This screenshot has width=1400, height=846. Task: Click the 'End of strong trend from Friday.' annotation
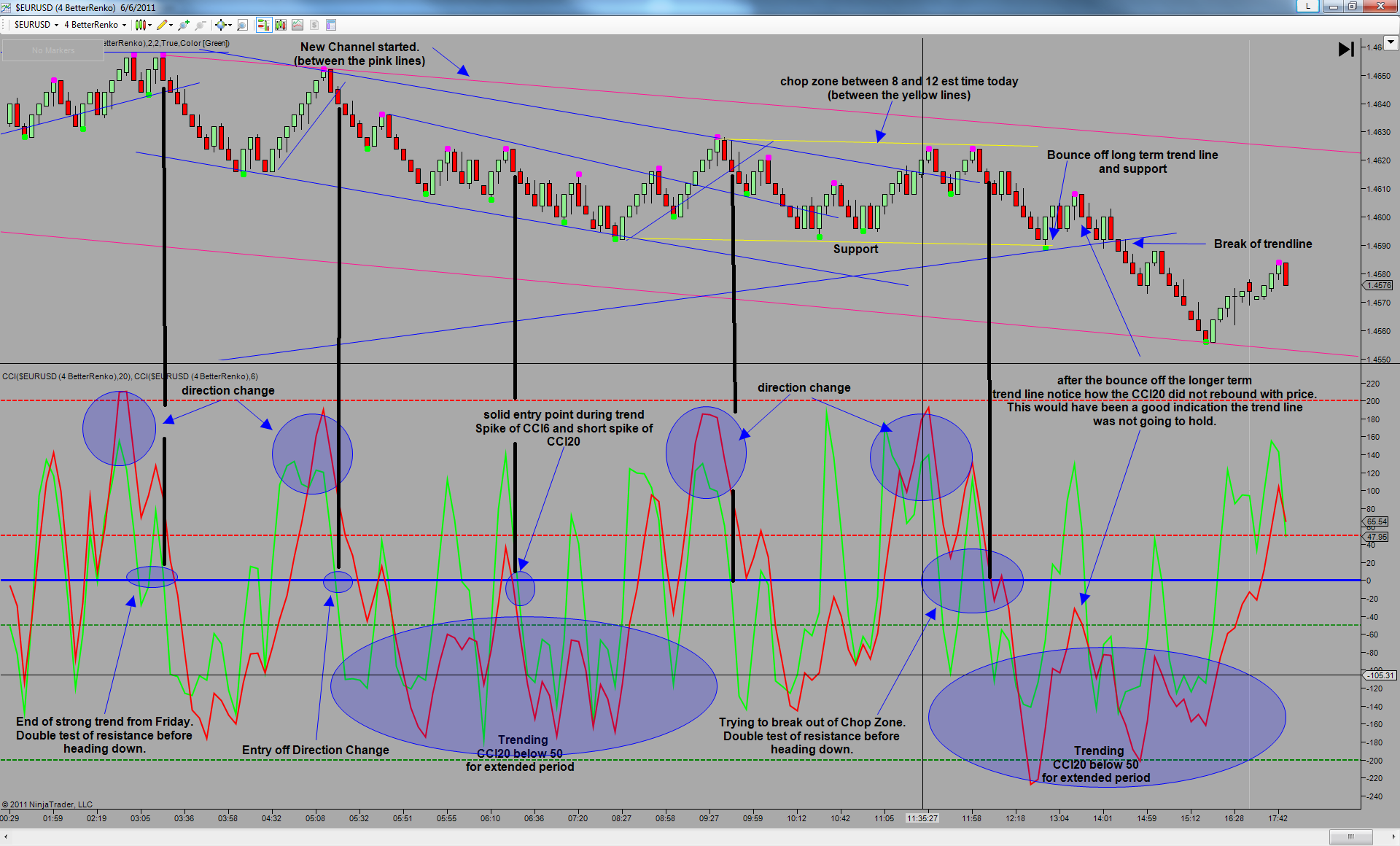click(104, 735)
